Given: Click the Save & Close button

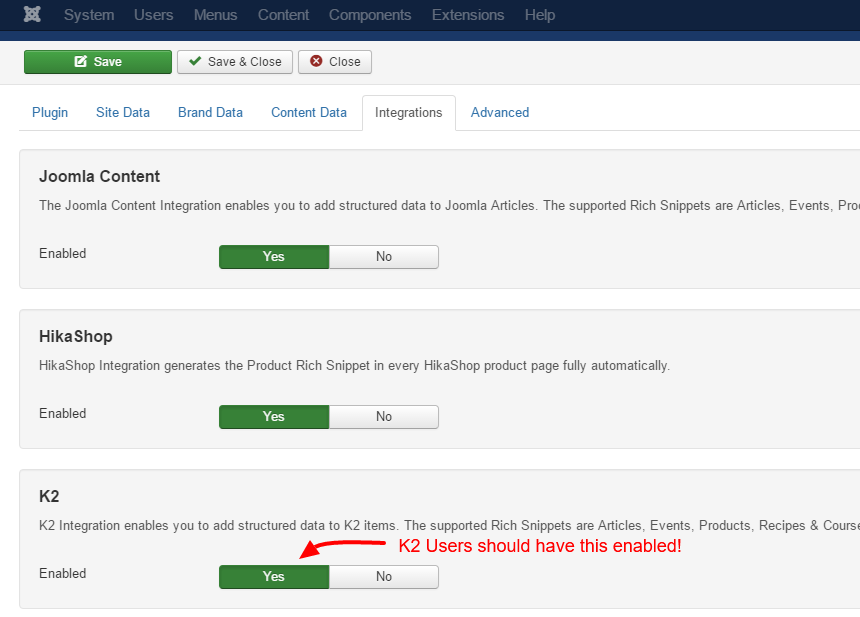Looking at the screenshot, I should (235, 62).
